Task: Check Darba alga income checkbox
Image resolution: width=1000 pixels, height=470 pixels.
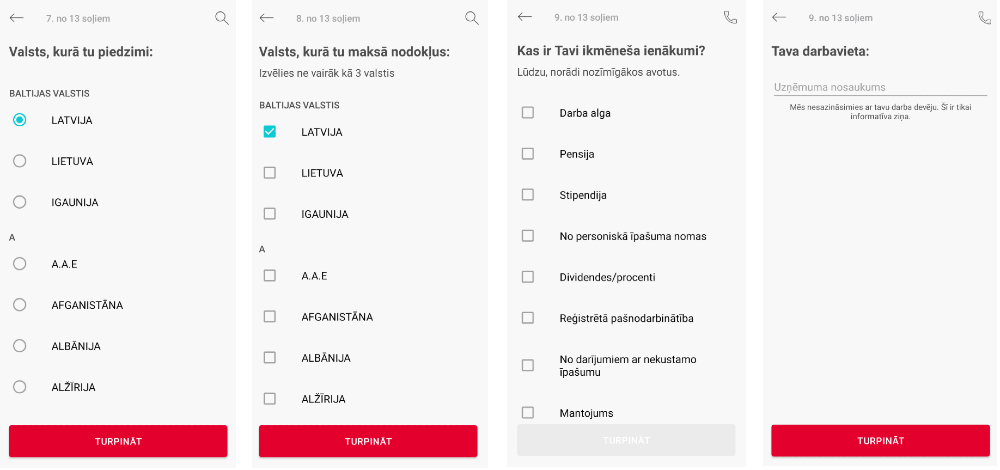Action: pos(528,113)
